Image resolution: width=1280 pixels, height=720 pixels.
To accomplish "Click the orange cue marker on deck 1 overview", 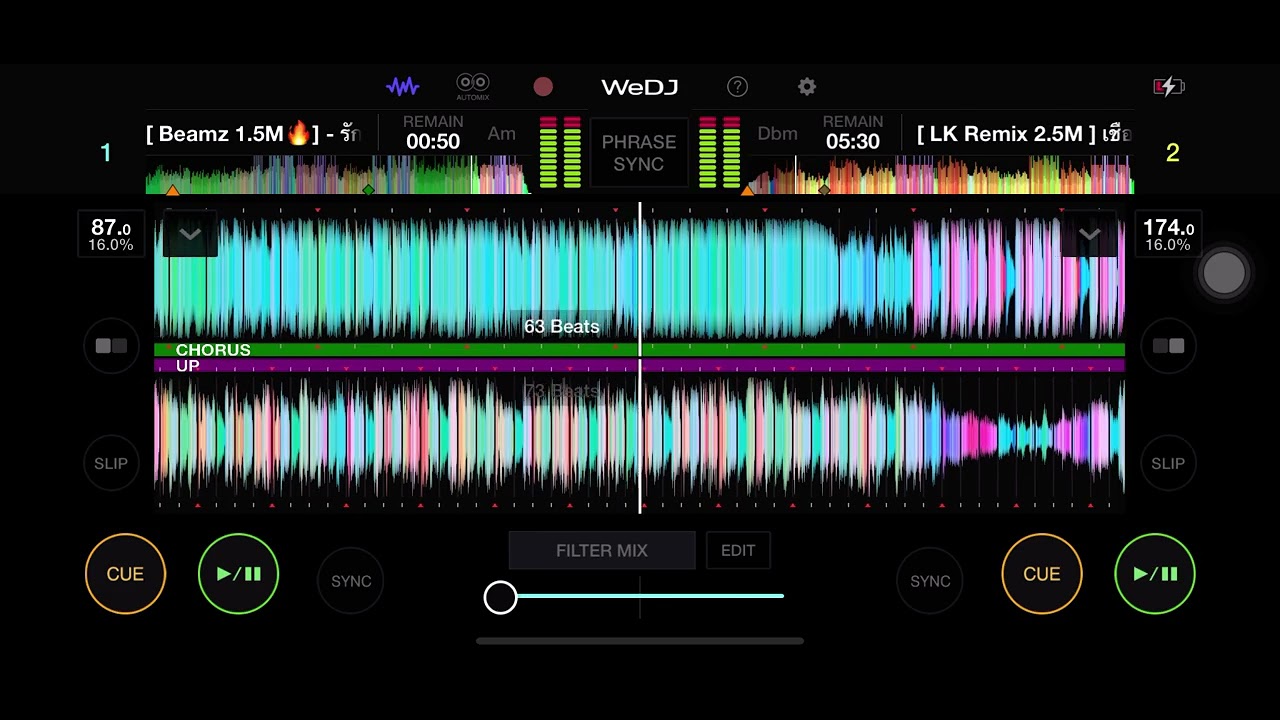I will pyautogui.click(x=172, y=189).
